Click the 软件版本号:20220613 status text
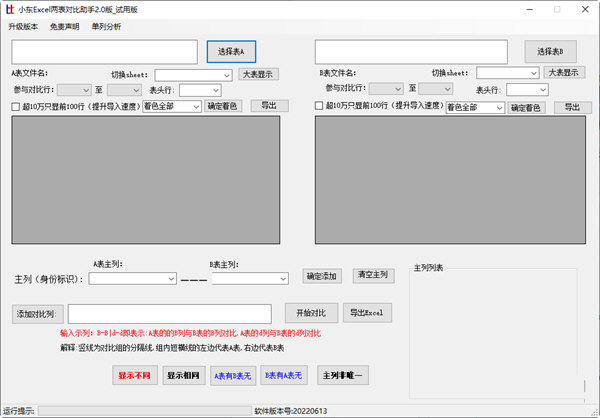The height and width of the screenshot is (418, 600). click(291, 411)
